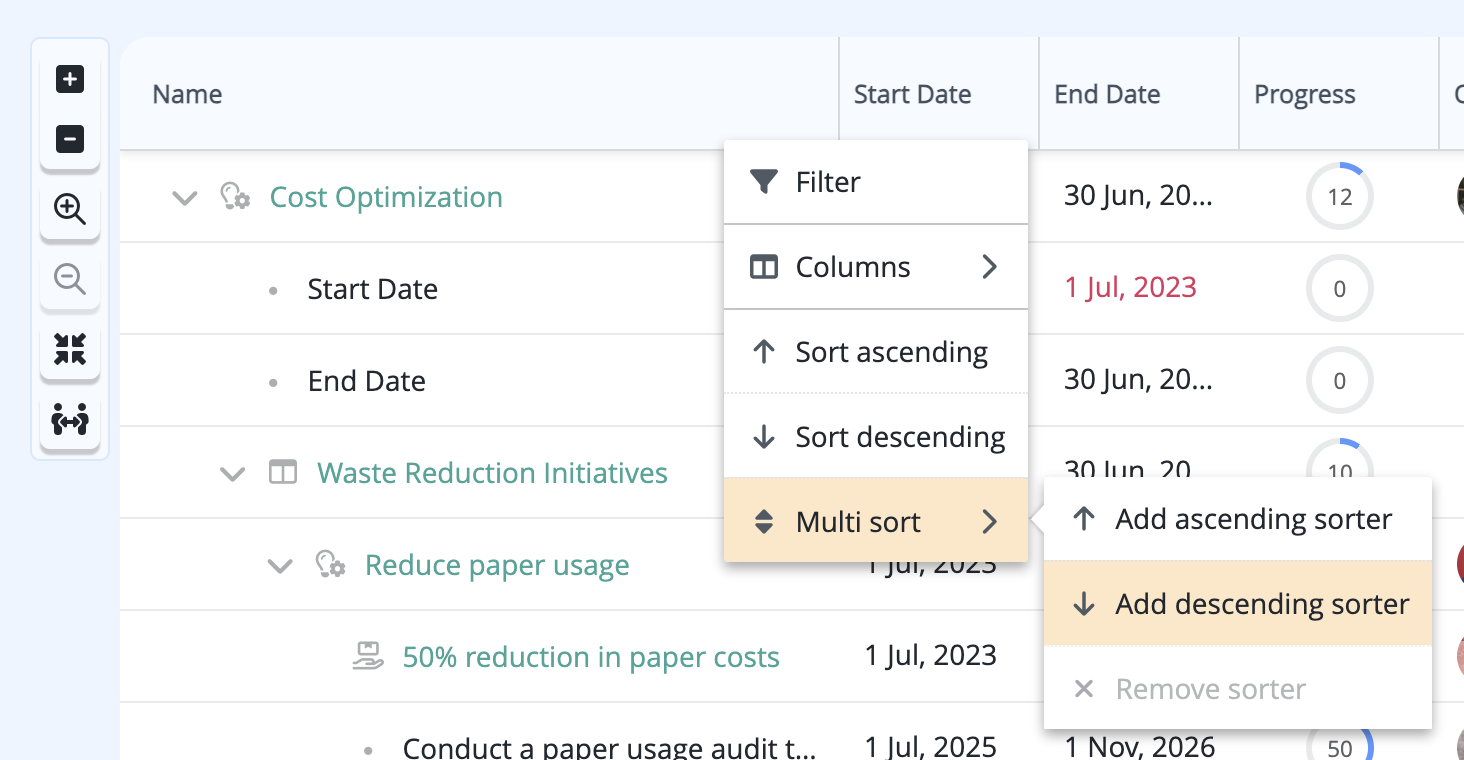Screen dimensions: 1464x760
Task: Click the expand all plus icon
Action: tap(70, 79)
